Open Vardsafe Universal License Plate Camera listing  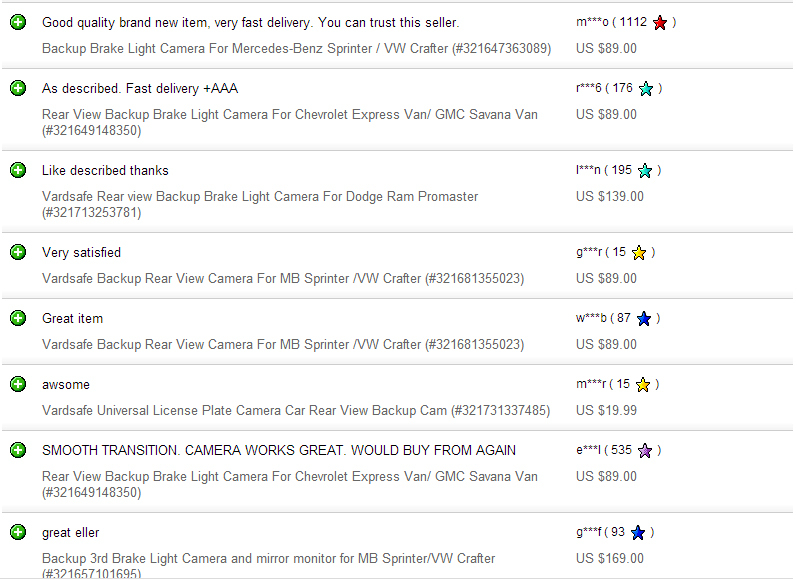[296, 411]
